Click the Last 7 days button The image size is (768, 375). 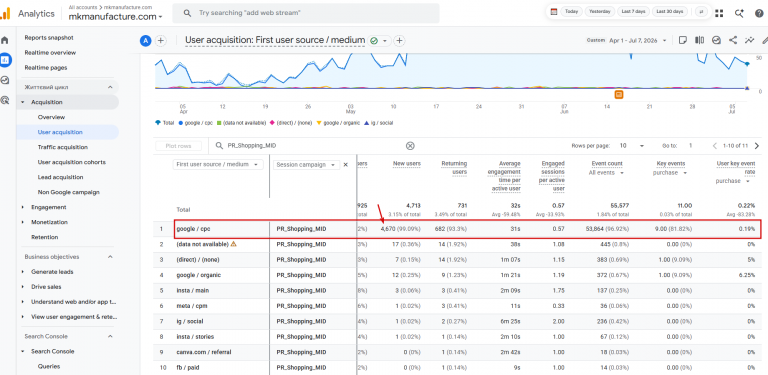point(633,11)
